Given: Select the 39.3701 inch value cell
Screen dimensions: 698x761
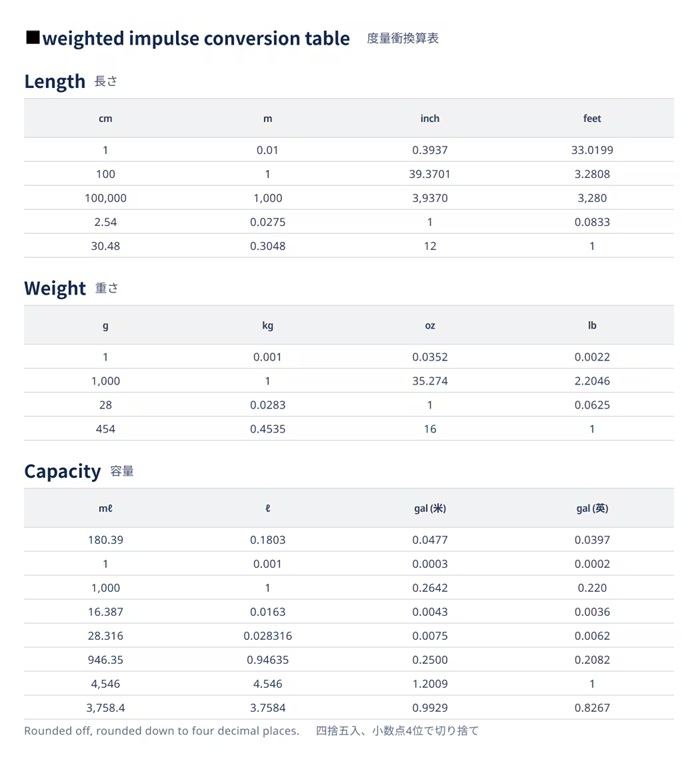Looking at the screenshot, I should point(430,174).
